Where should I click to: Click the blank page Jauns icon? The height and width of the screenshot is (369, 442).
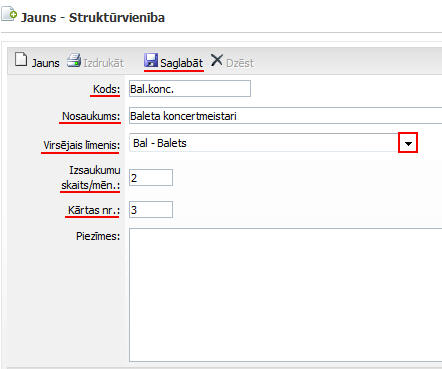click(x=21, y=60)
